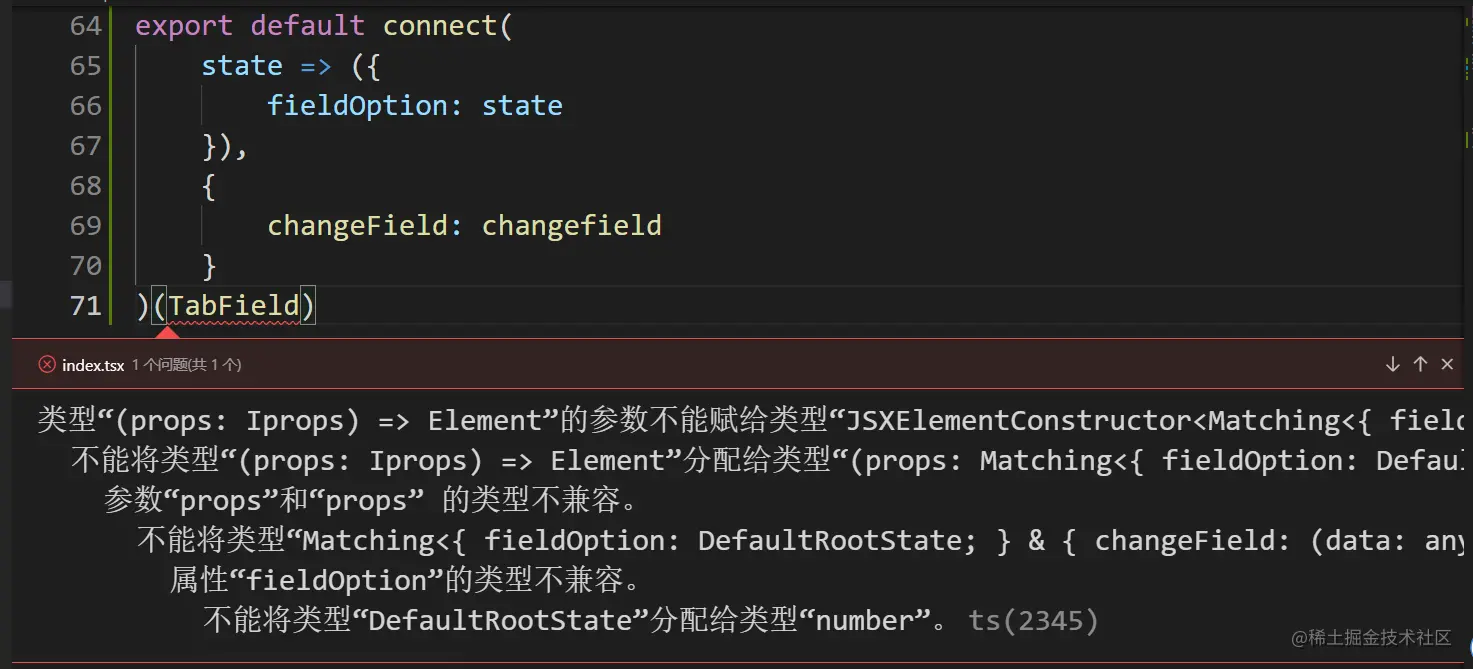Click line number 68 in the gutter
Screen dimensions: 1473x669
86,186
